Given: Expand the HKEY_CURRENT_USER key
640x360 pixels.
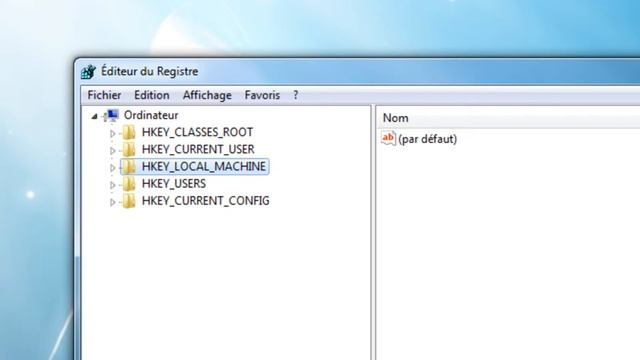Looking at the screenshot, I should tap(113, 150).
